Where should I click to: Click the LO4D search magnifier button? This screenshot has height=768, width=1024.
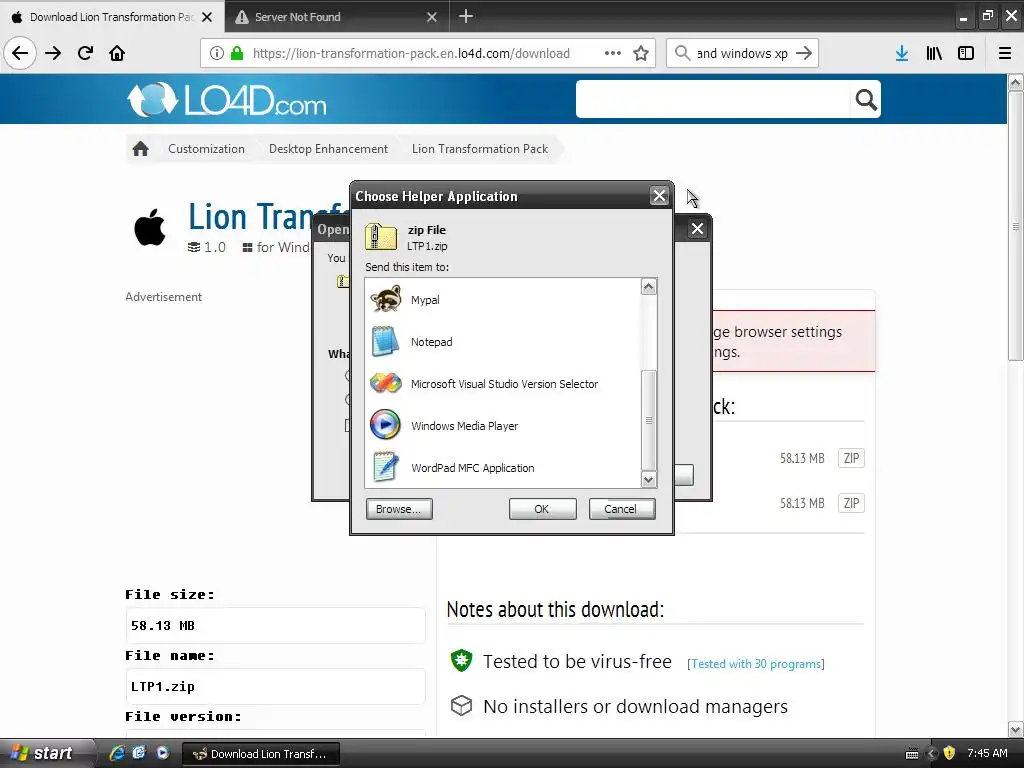[865, 99]
